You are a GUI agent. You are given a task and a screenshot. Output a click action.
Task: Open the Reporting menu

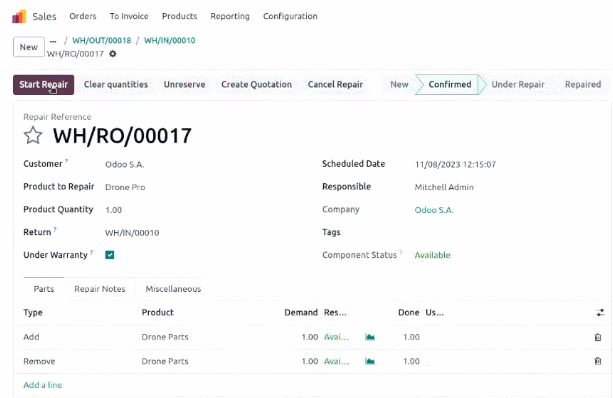230,16
